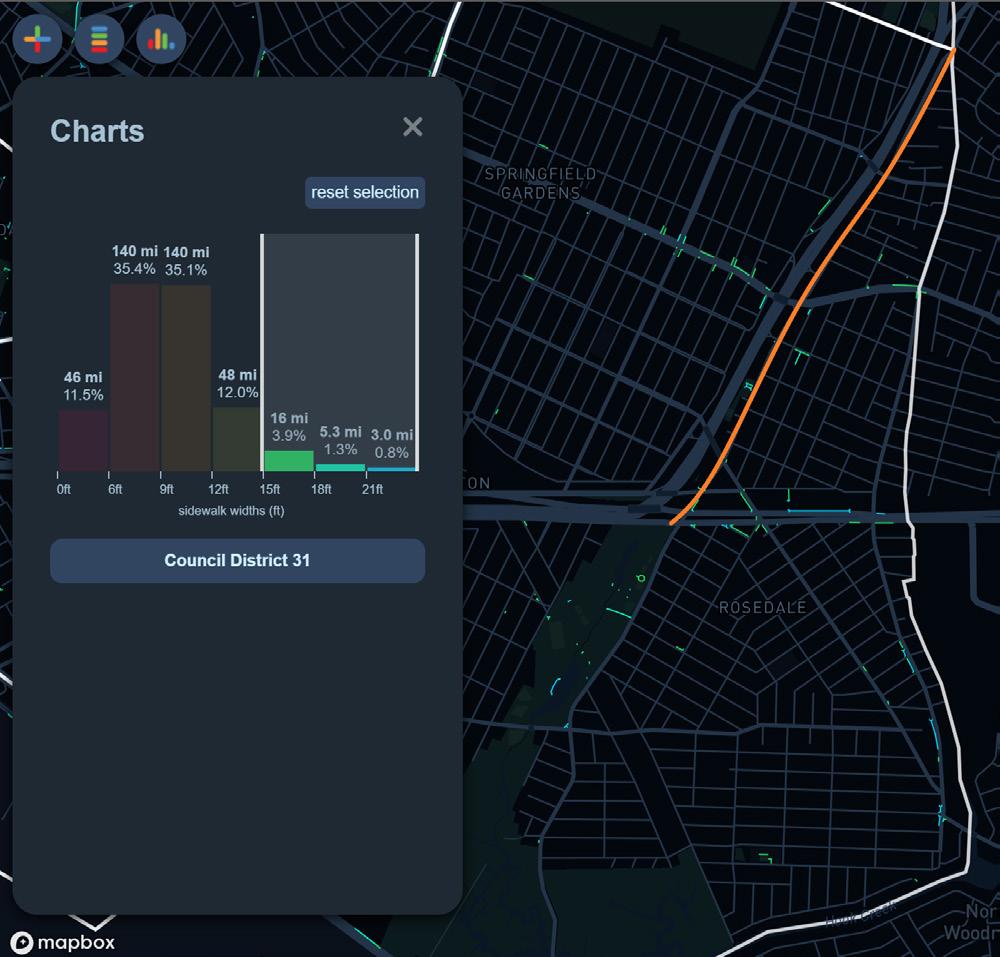Click the '18ft' axis tick label
The image size is (1000, 957).
tap(321, 489)
